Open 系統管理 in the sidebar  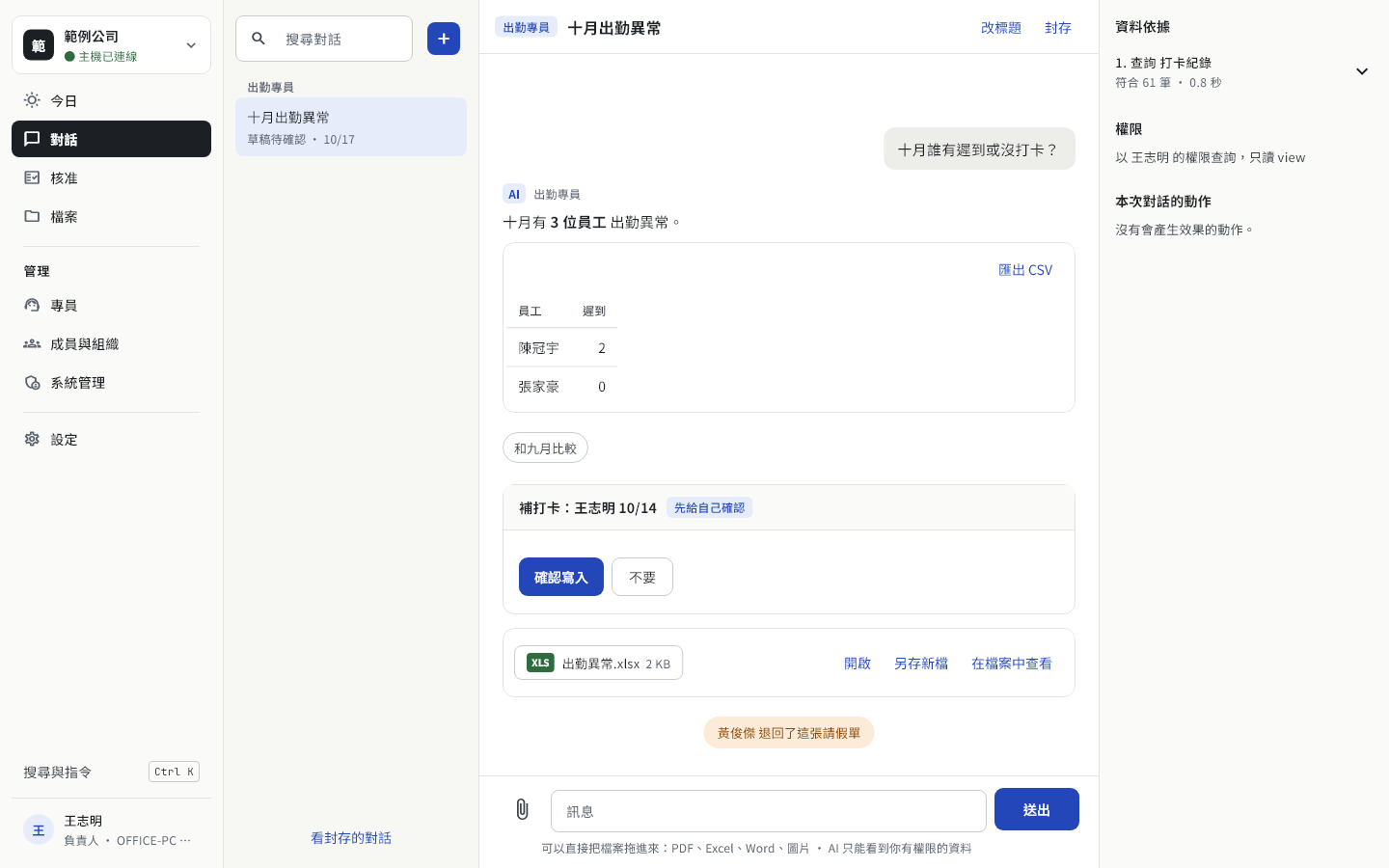[111, 382]
